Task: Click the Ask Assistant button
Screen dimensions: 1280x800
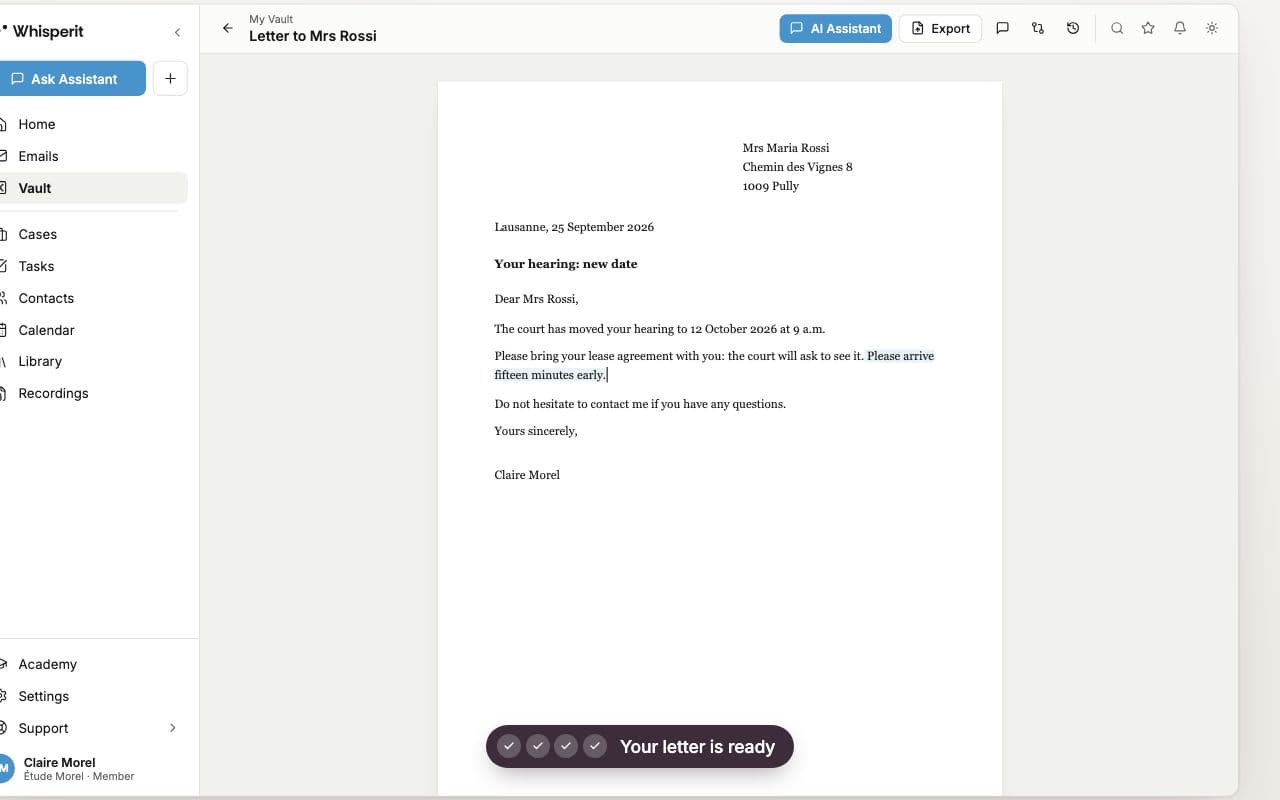Action: (72, 79)
